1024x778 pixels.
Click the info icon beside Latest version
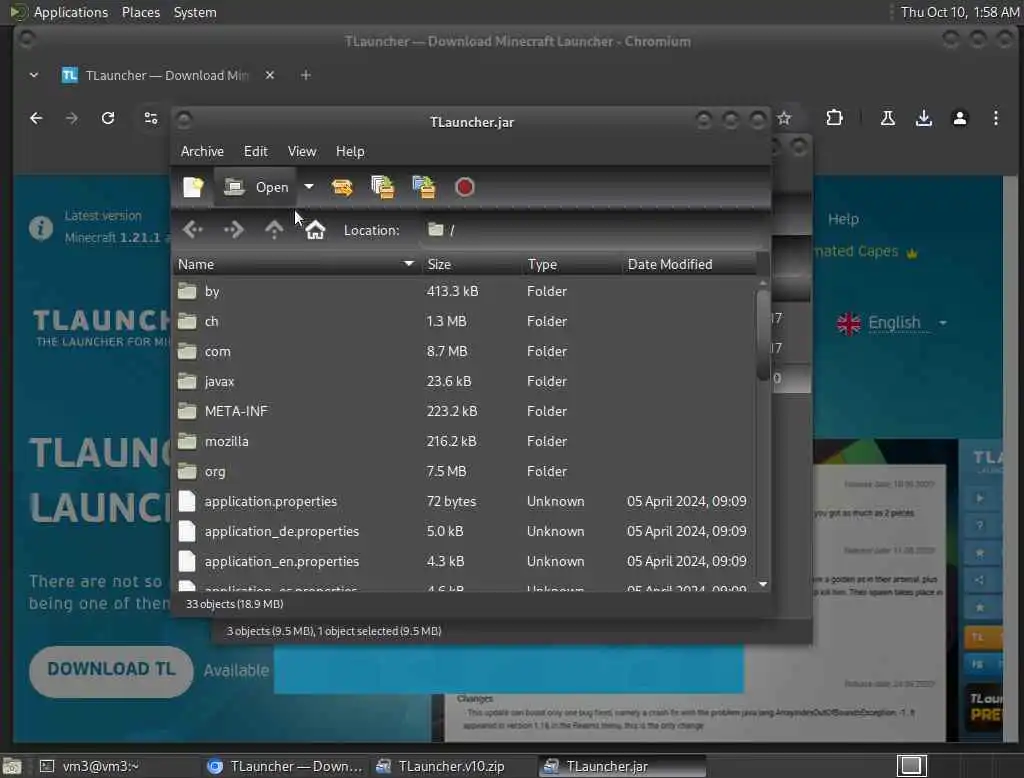[x=40, y=228]
